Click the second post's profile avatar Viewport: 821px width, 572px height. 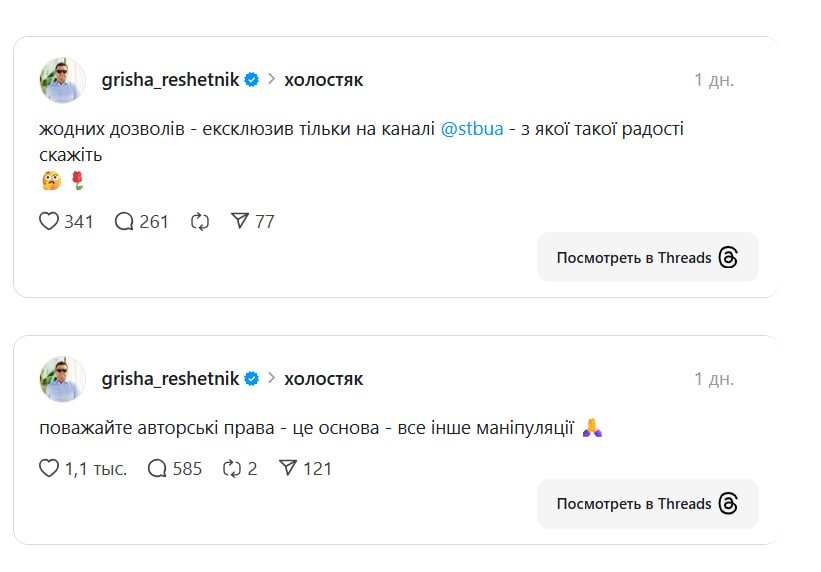(62, 379)
